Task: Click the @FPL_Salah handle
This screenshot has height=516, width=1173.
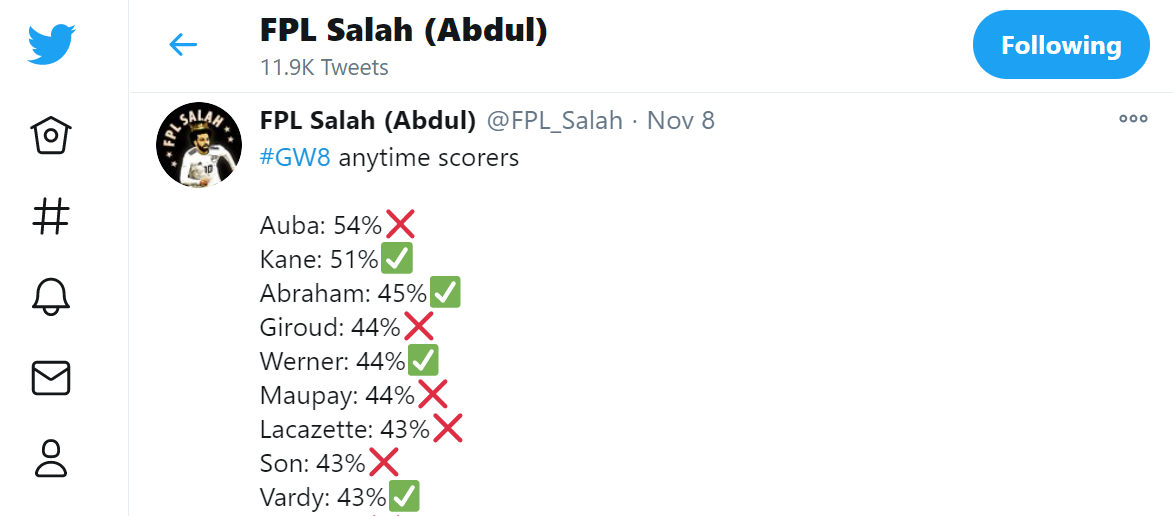Action: coord(555,120)
